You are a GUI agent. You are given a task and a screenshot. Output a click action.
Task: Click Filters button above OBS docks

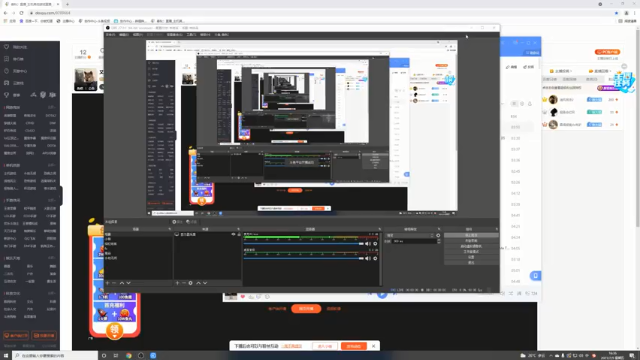(191, 222)
